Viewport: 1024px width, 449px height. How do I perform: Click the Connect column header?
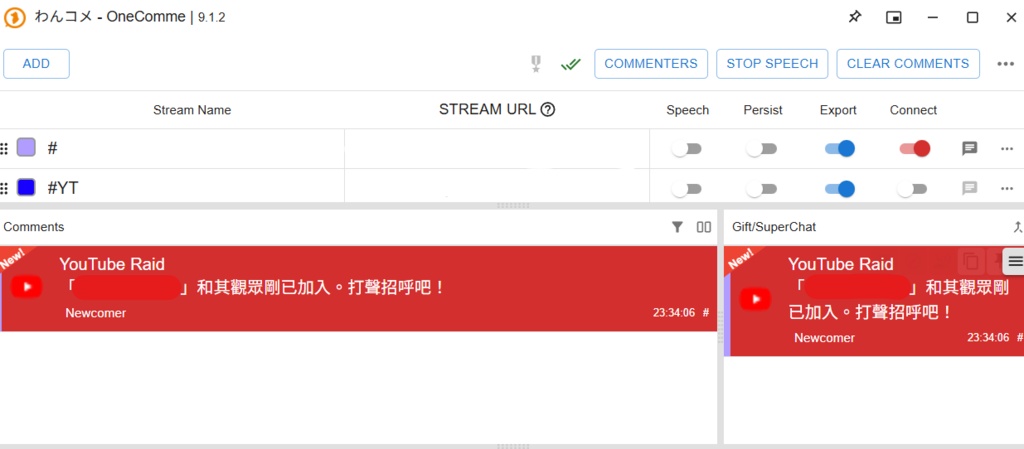[x=913, y=110]
